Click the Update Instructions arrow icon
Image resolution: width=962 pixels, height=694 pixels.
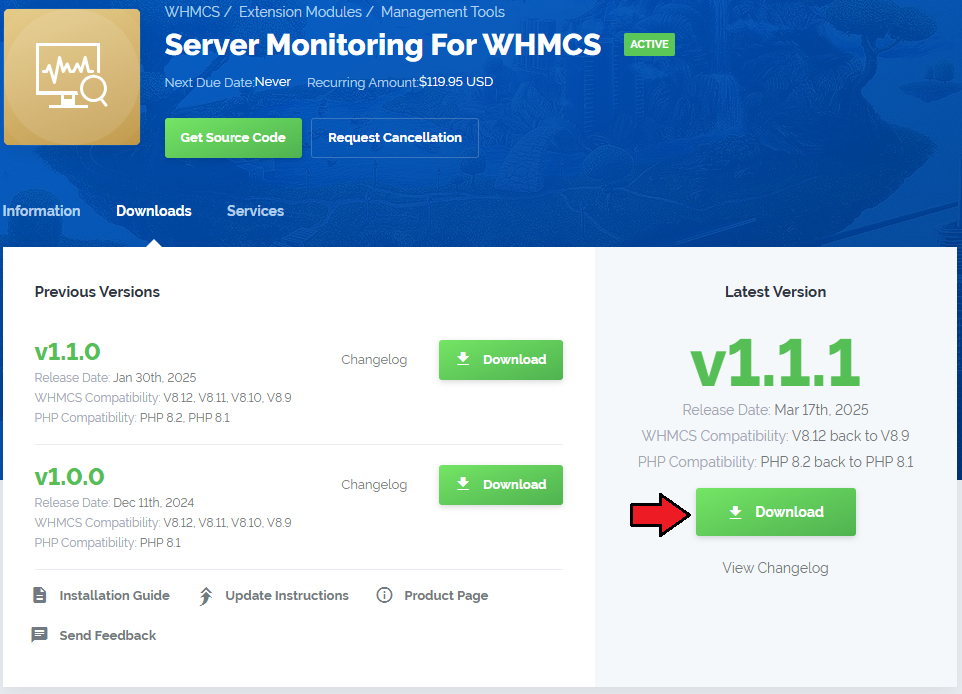click(206, 596)
